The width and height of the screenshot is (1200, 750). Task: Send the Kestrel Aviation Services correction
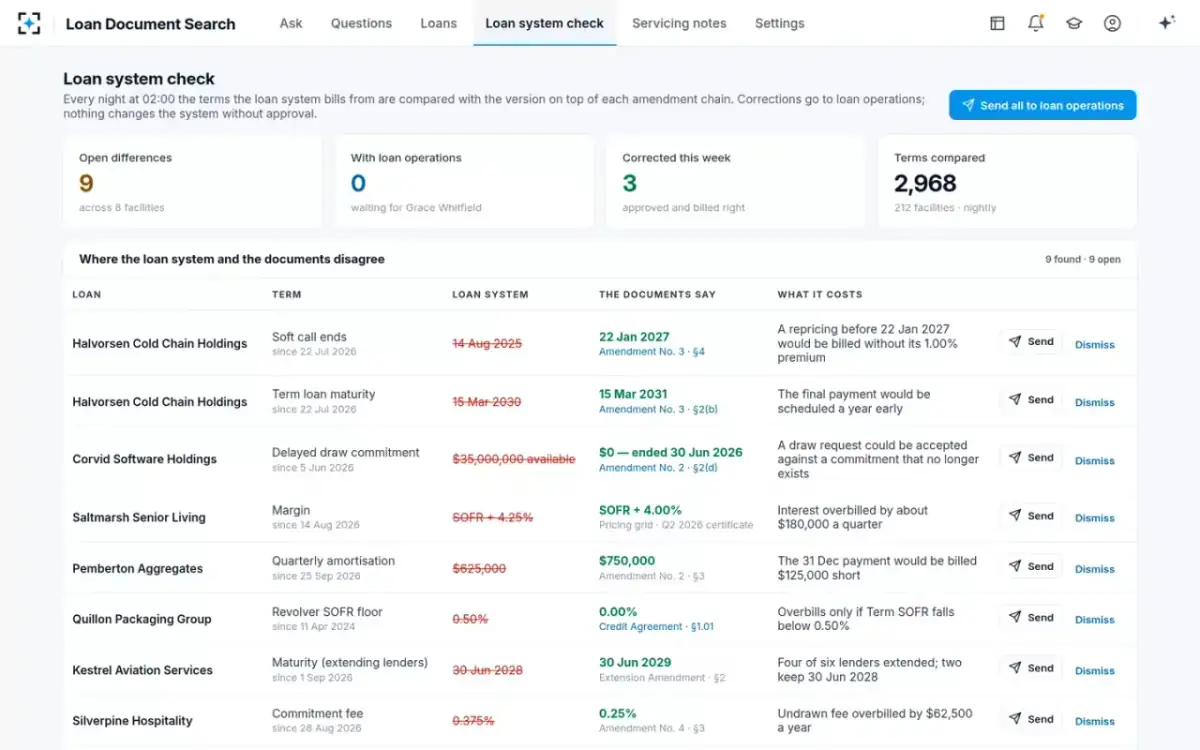(x=1031, y=668)
